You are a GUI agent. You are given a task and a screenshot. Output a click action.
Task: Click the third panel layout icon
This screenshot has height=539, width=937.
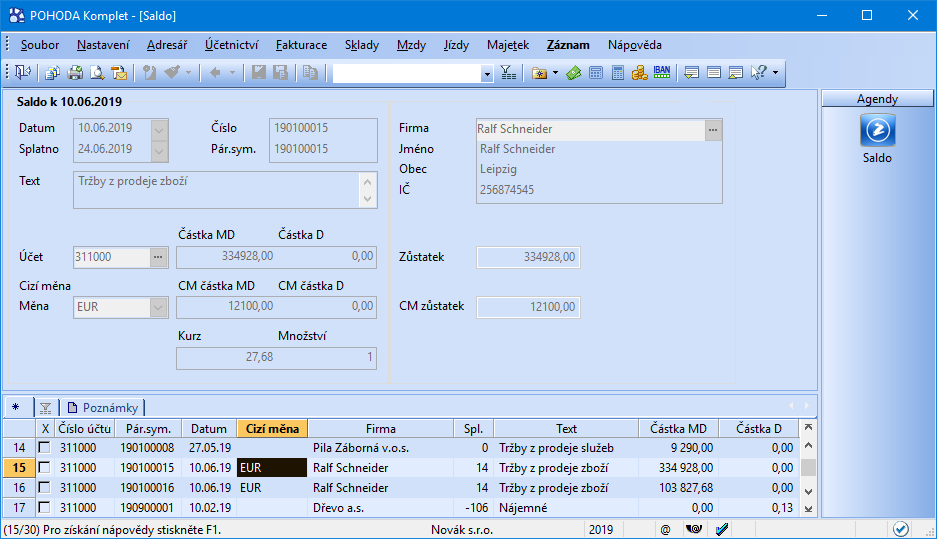pos(736,73)
